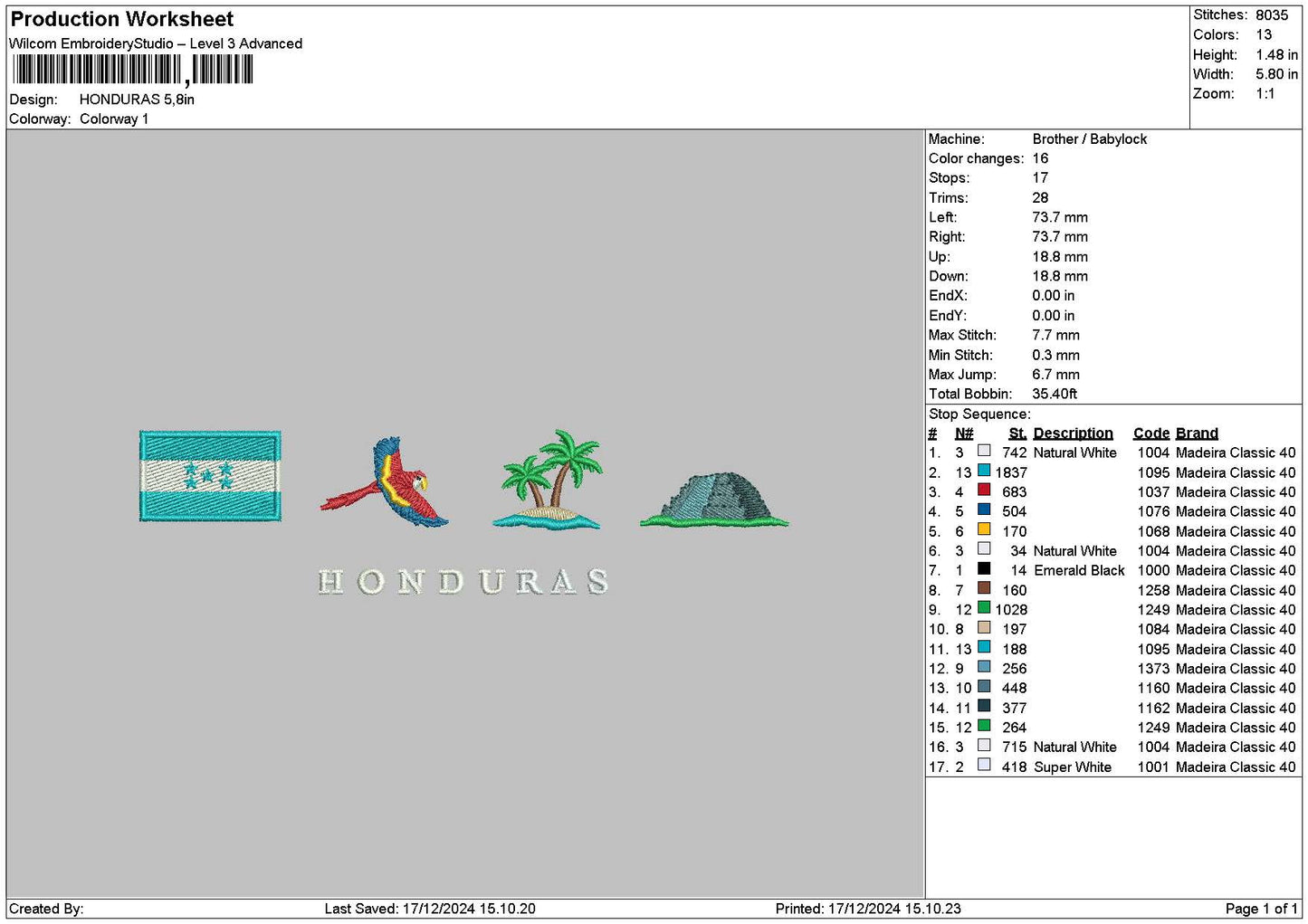The width and height of the screenshot is (1308, 924).
Task: Select the dark teal swatch in stop 14
Action: point(984,706)
